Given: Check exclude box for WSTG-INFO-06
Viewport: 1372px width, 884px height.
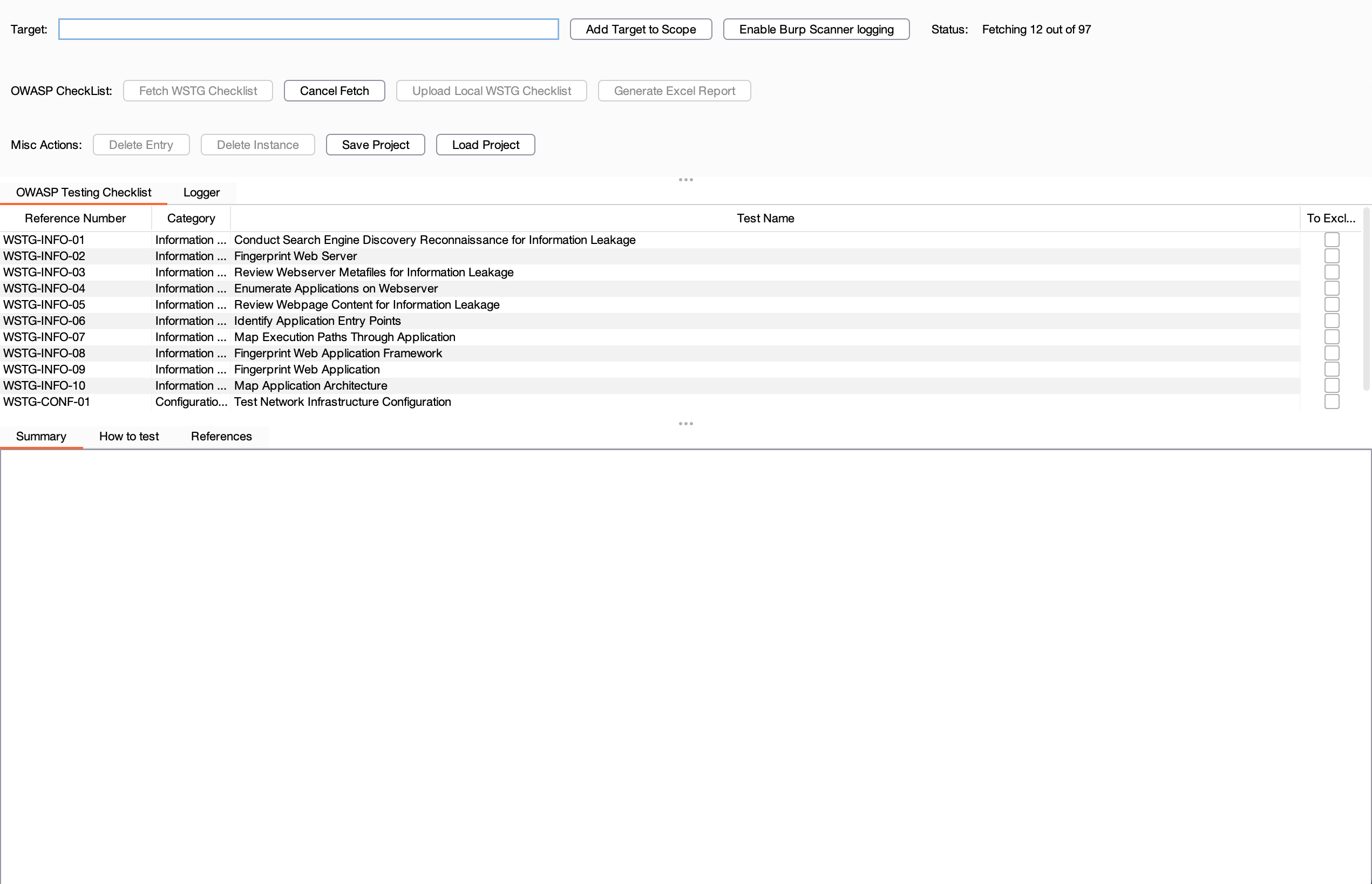Looking at the screenshot, I should click(x=1332, y=321).
